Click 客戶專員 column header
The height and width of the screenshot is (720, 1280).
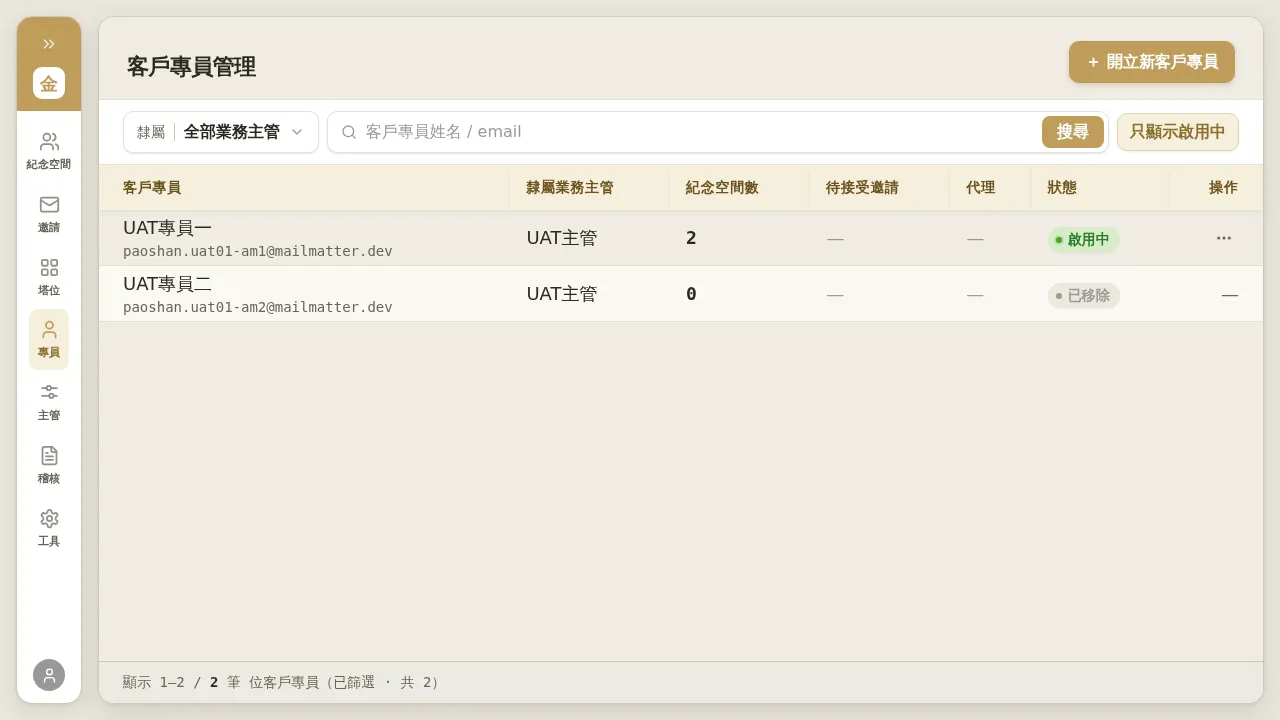[152, 188]
